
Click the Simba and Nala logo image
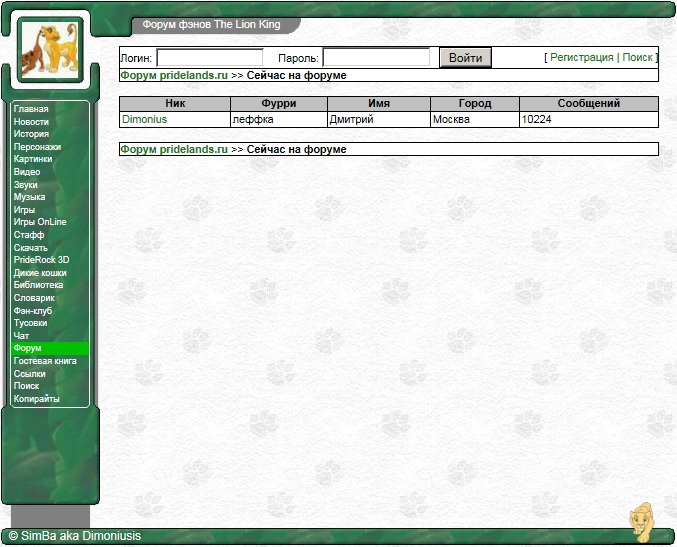click(x=49, y=48)
